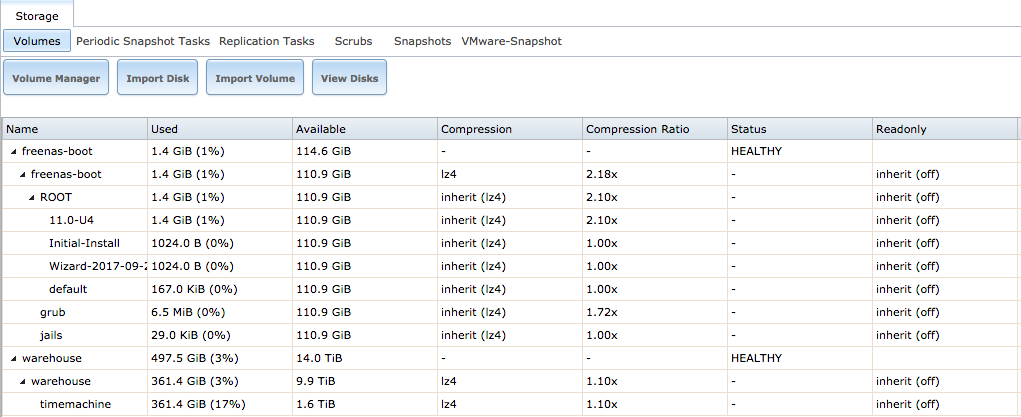Viewport: 1021px width, 417px height.
Task: Select the timemachine dataset row
Action: point(75,404)
